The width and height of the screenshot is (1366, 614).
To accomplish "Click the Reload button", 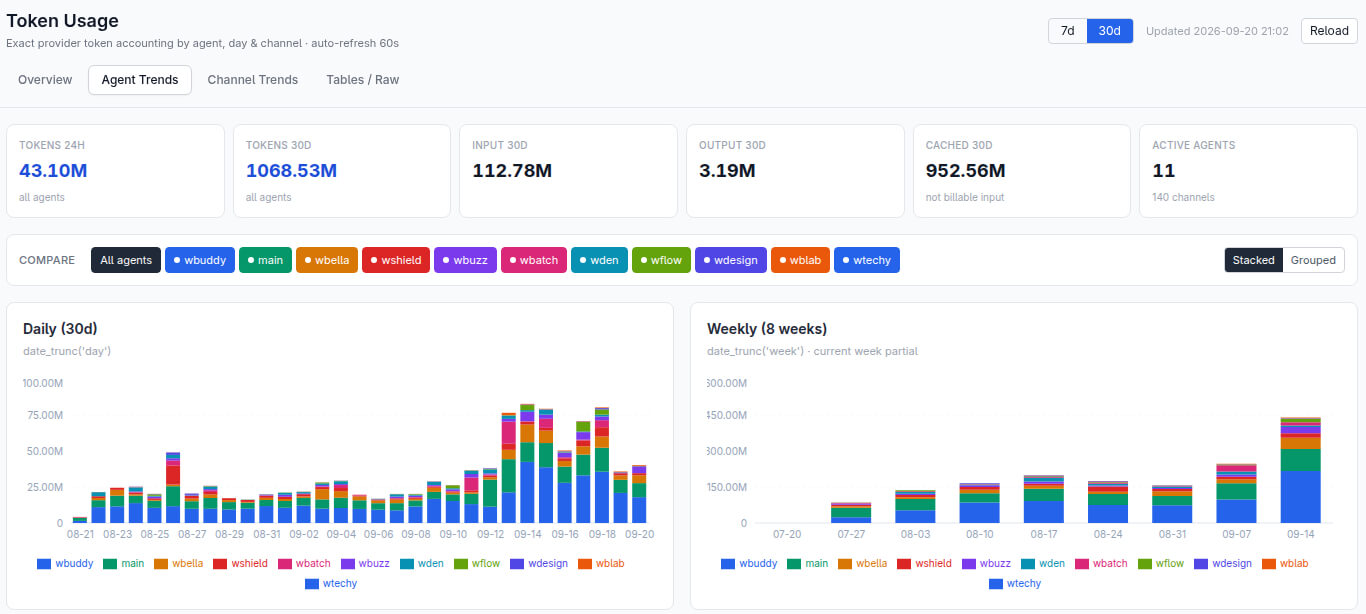I will [1329, 31].
